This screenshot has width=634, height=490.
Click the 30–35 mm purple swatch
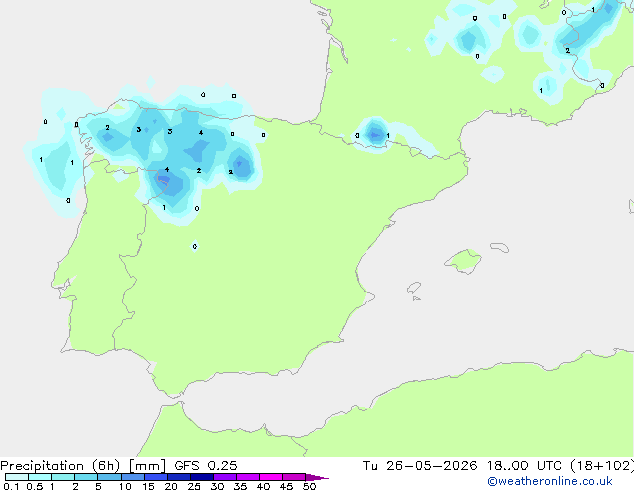[225, 477]
